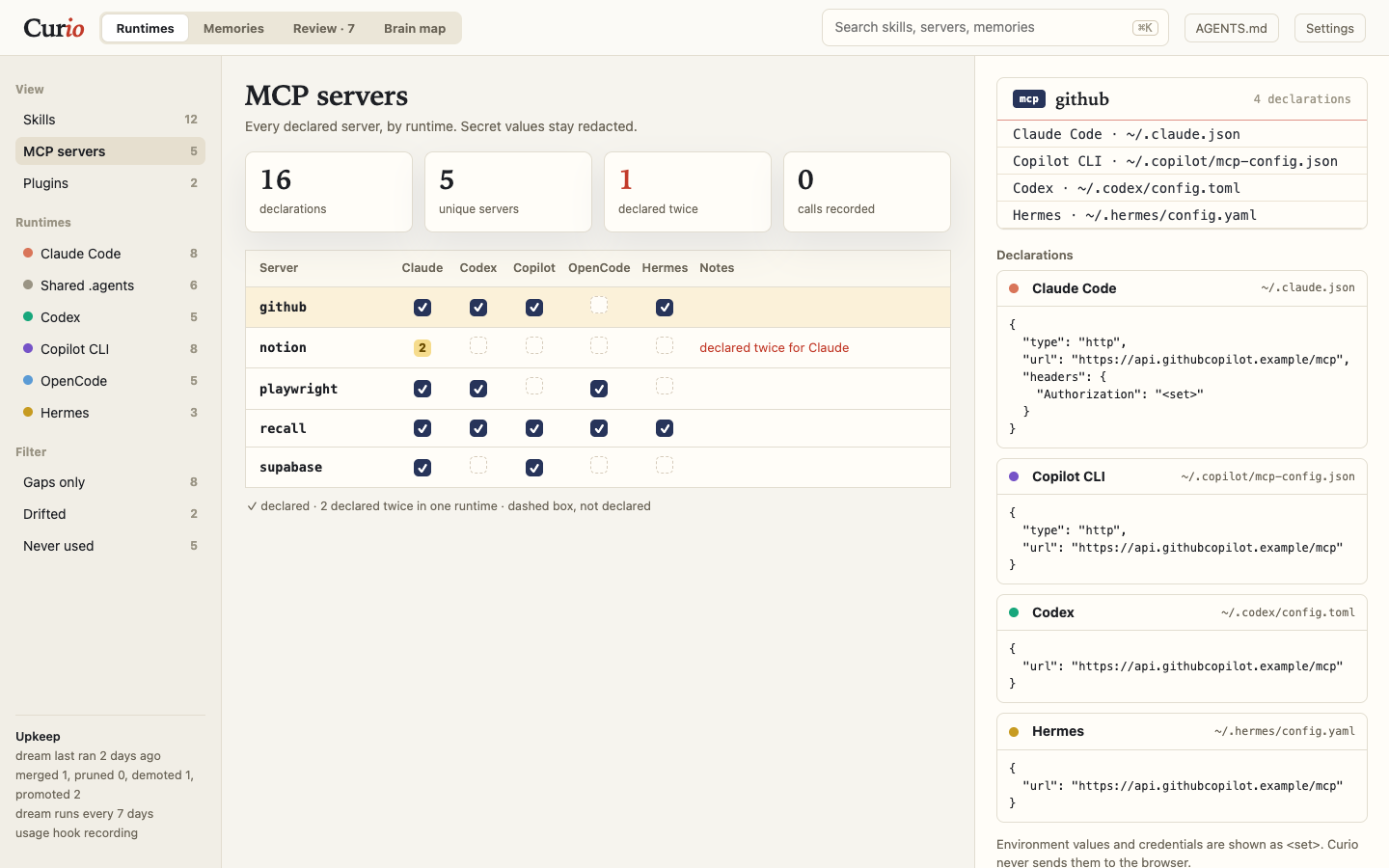Click the search skills, servers, memories field
1389x868 pixels.
pos(995,28)
